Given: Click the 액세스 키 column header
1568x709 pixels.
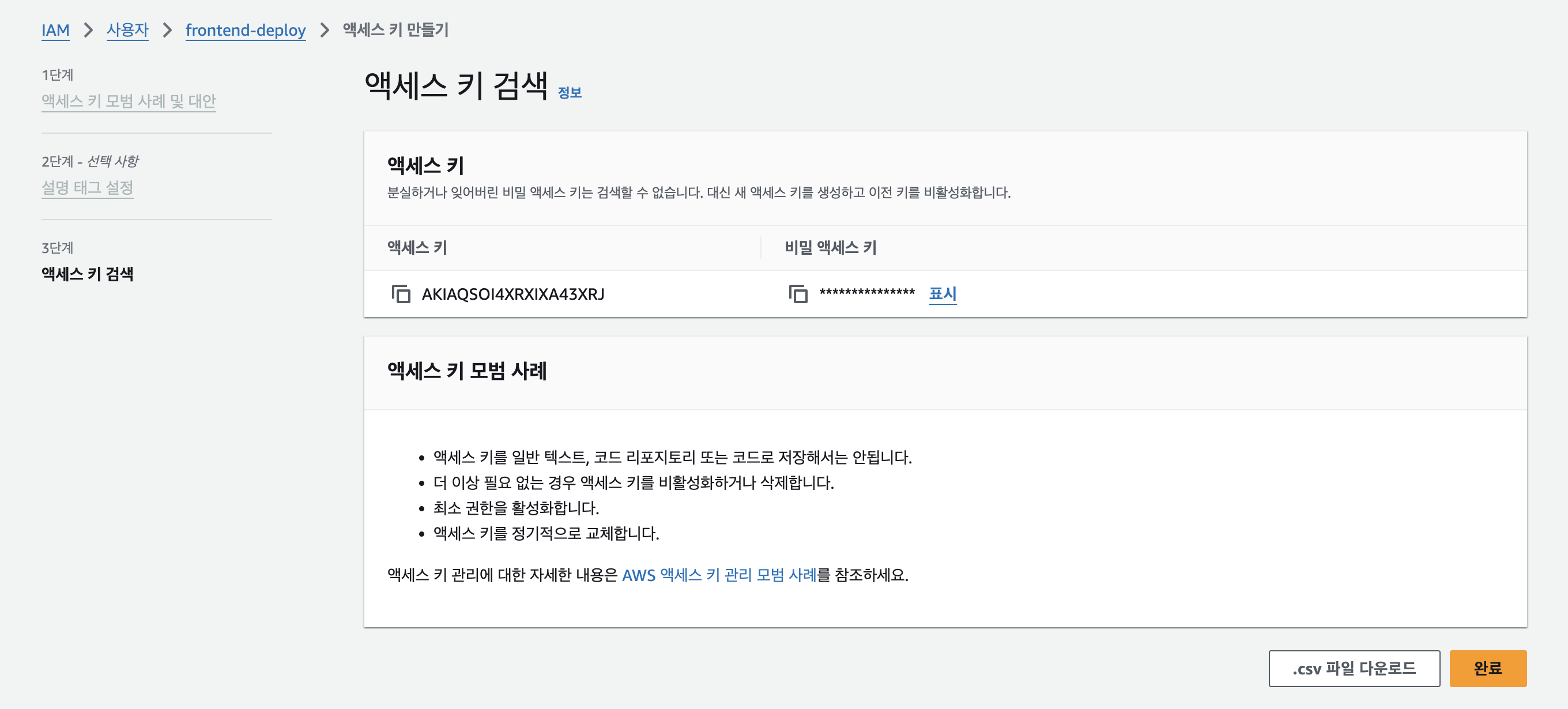Looking at the screenshot, I should 417,248.
